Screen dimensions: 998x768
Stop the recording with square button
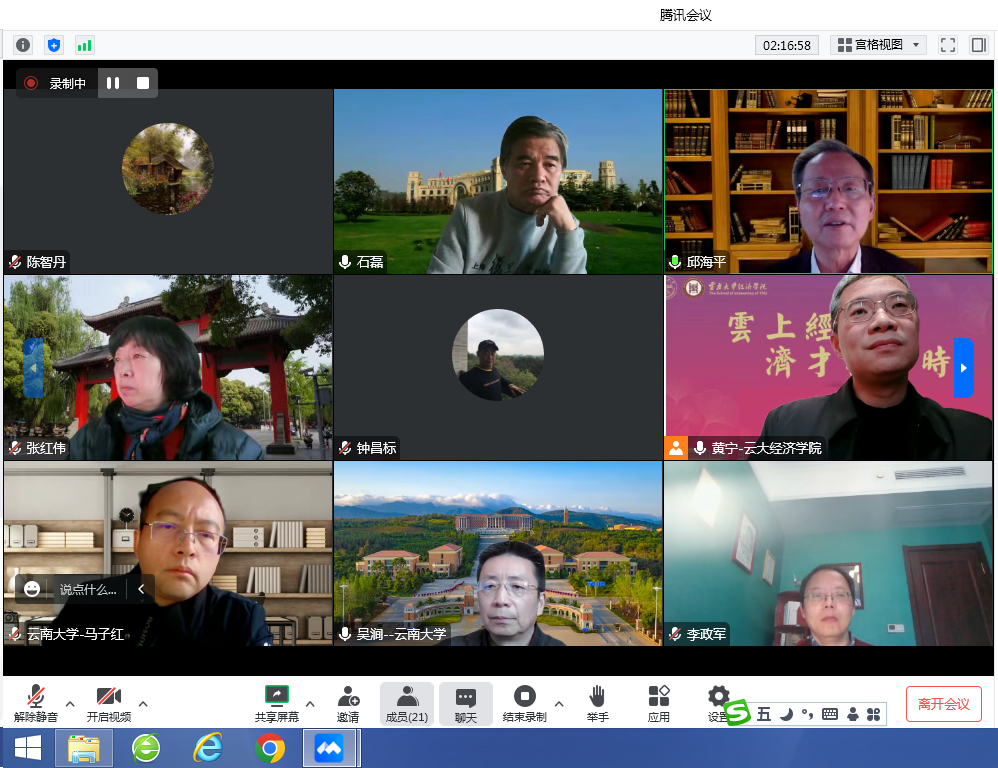click(143, 83)
